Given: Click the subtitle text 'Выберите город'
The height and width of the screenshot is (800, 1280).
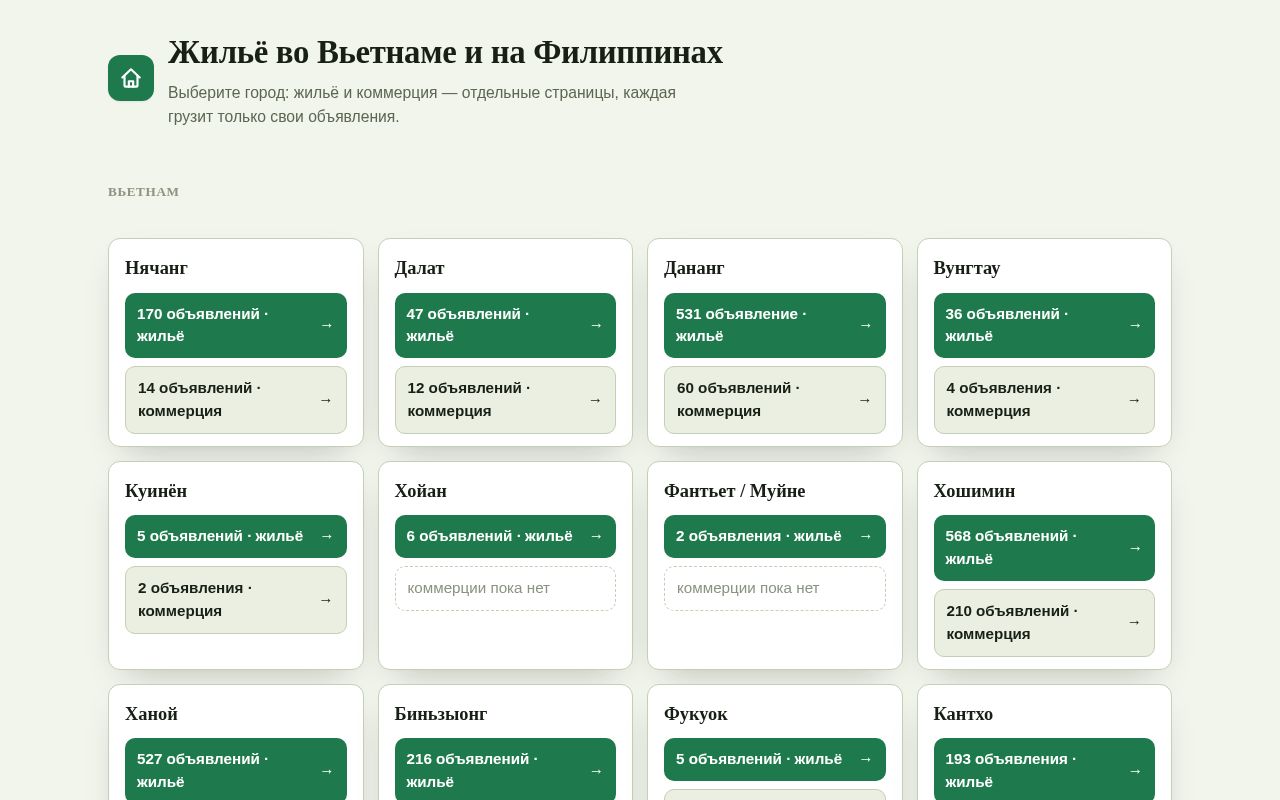Looking at the screenshot, I should point(227,93).
